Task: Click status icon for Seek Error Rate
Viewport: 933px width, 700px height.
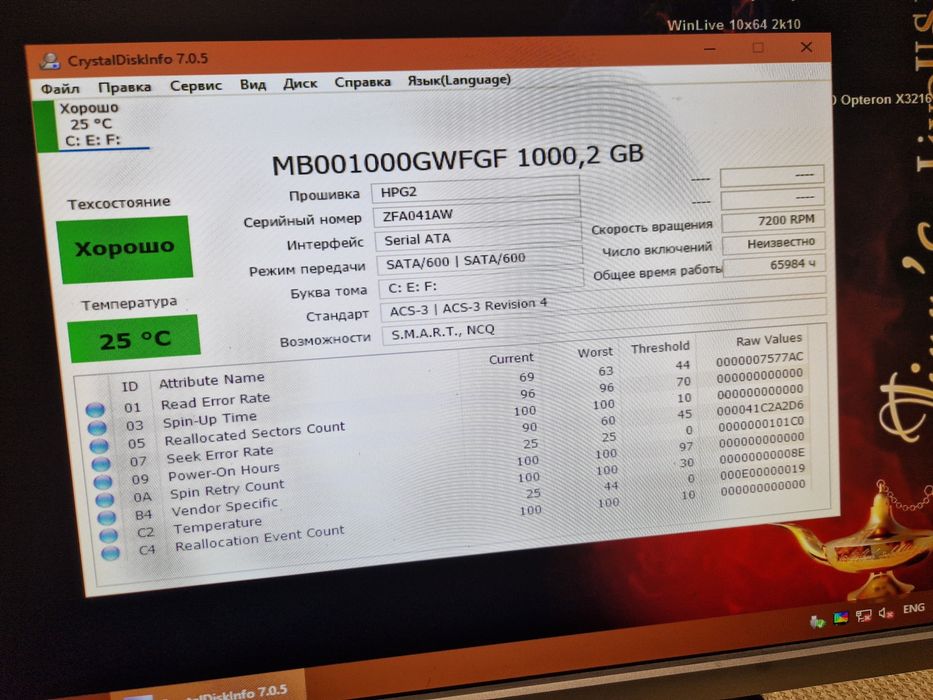Action: pos(101,463)
